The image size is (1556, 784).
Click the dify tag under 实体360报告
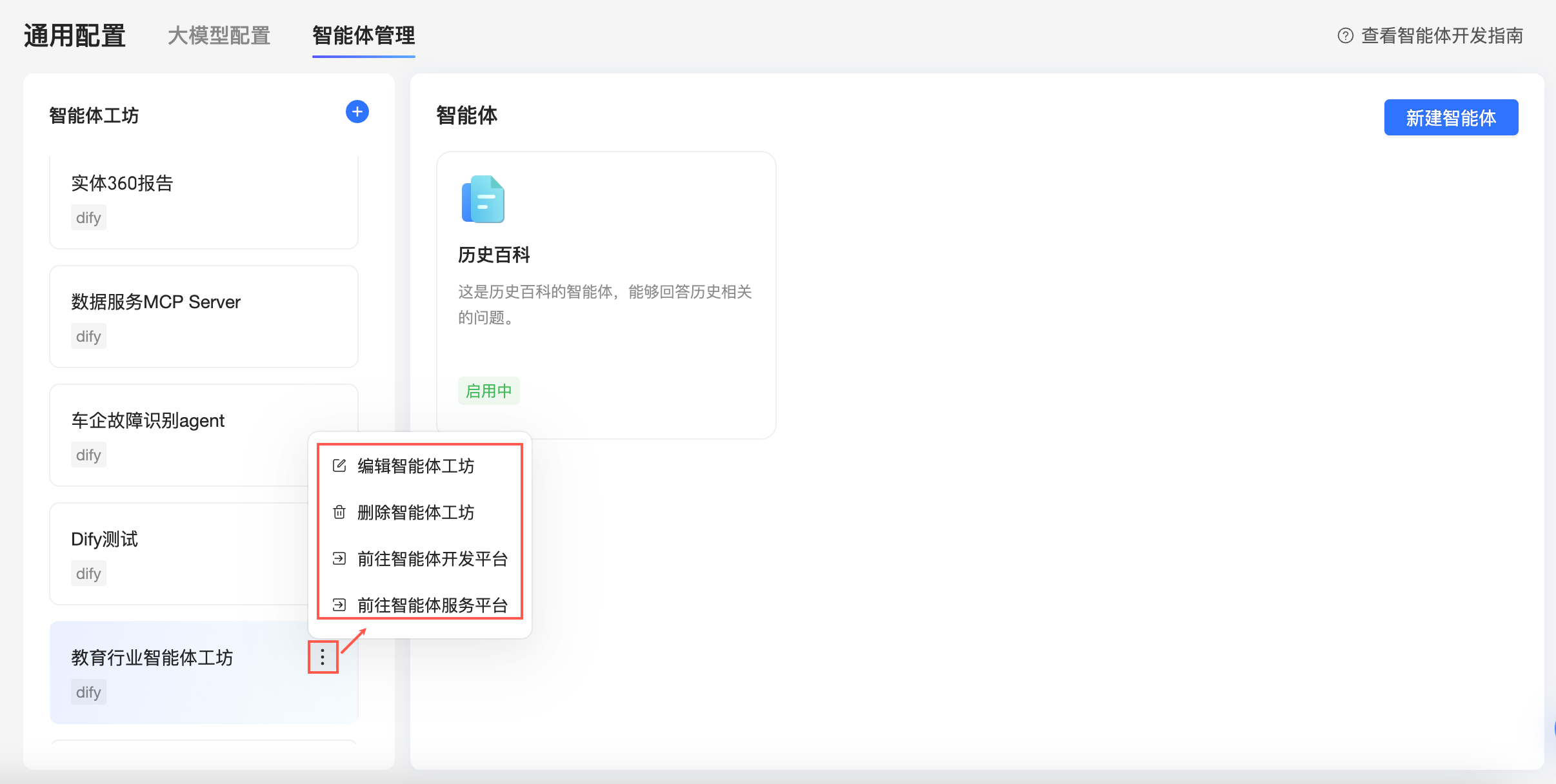(88, 218)
